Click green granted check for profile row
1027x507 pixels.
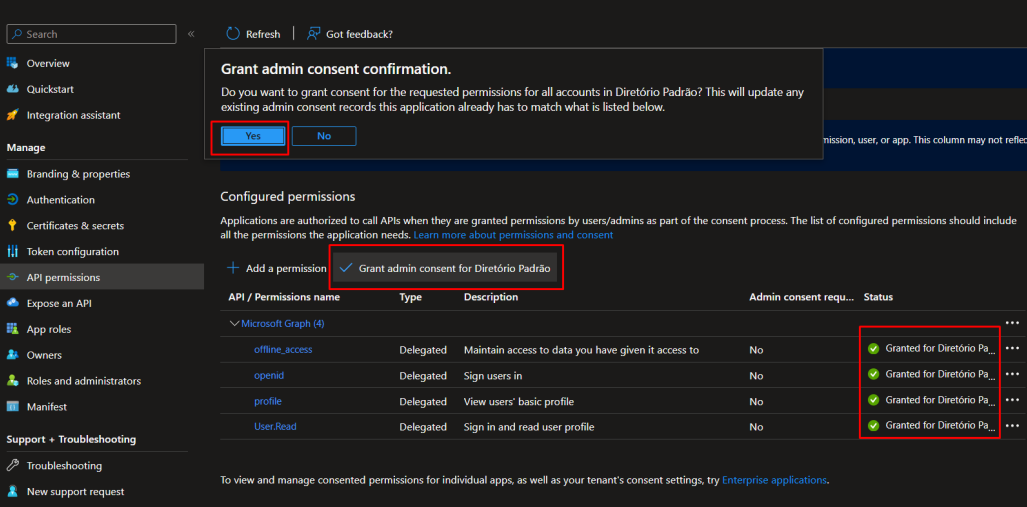pyautogui.click(x=873, y=400)
